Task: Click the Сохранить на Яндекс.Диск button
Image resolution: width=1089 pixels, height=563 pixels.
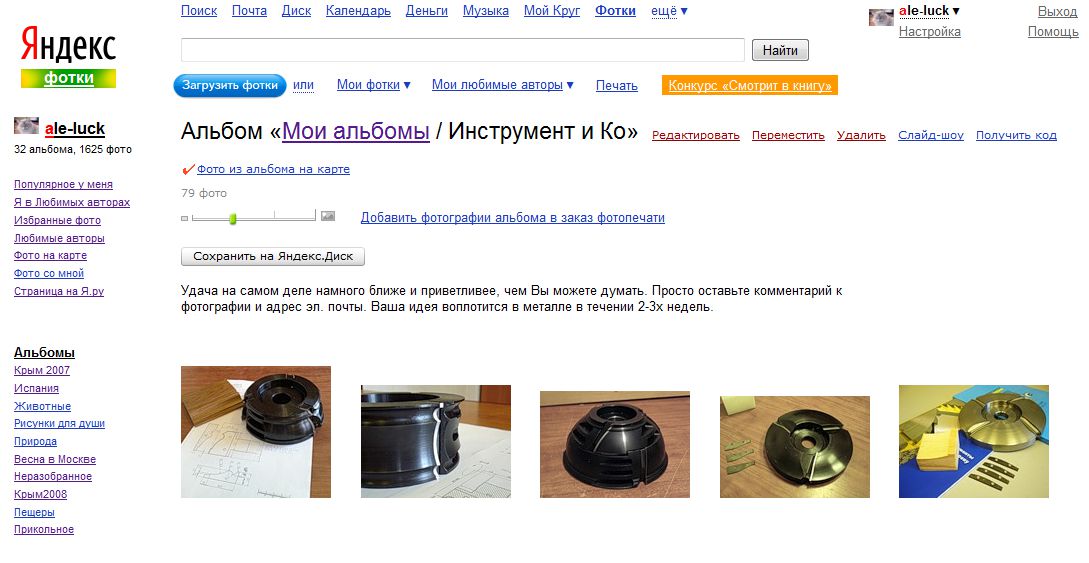Action: [x=273, y=256]
